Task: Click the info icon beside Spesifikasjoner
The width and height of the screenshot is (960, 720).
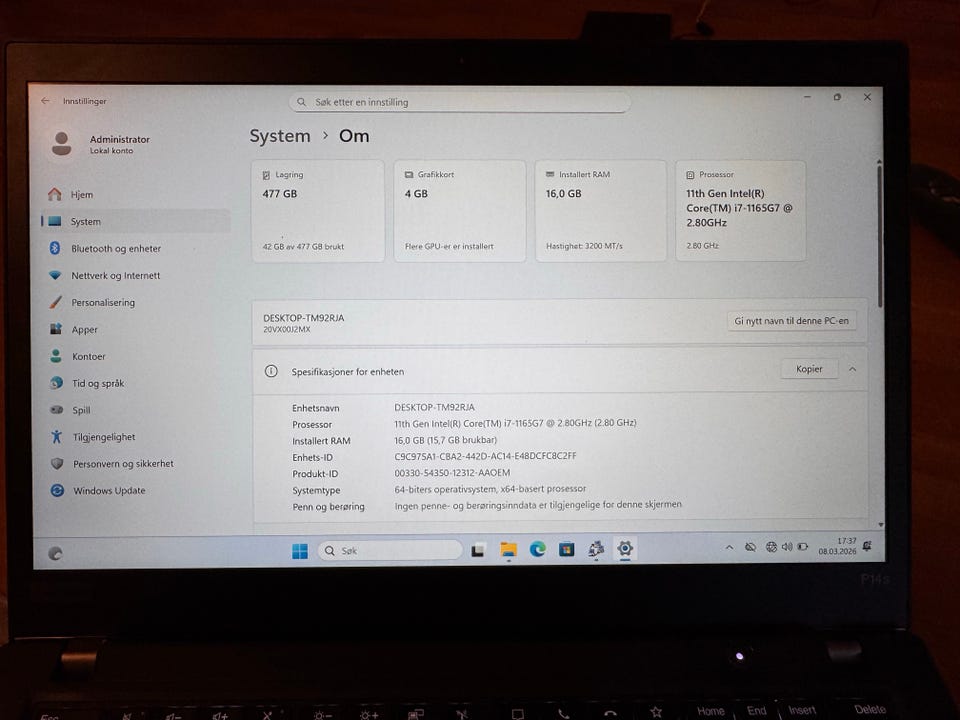Action: point(271,371)
